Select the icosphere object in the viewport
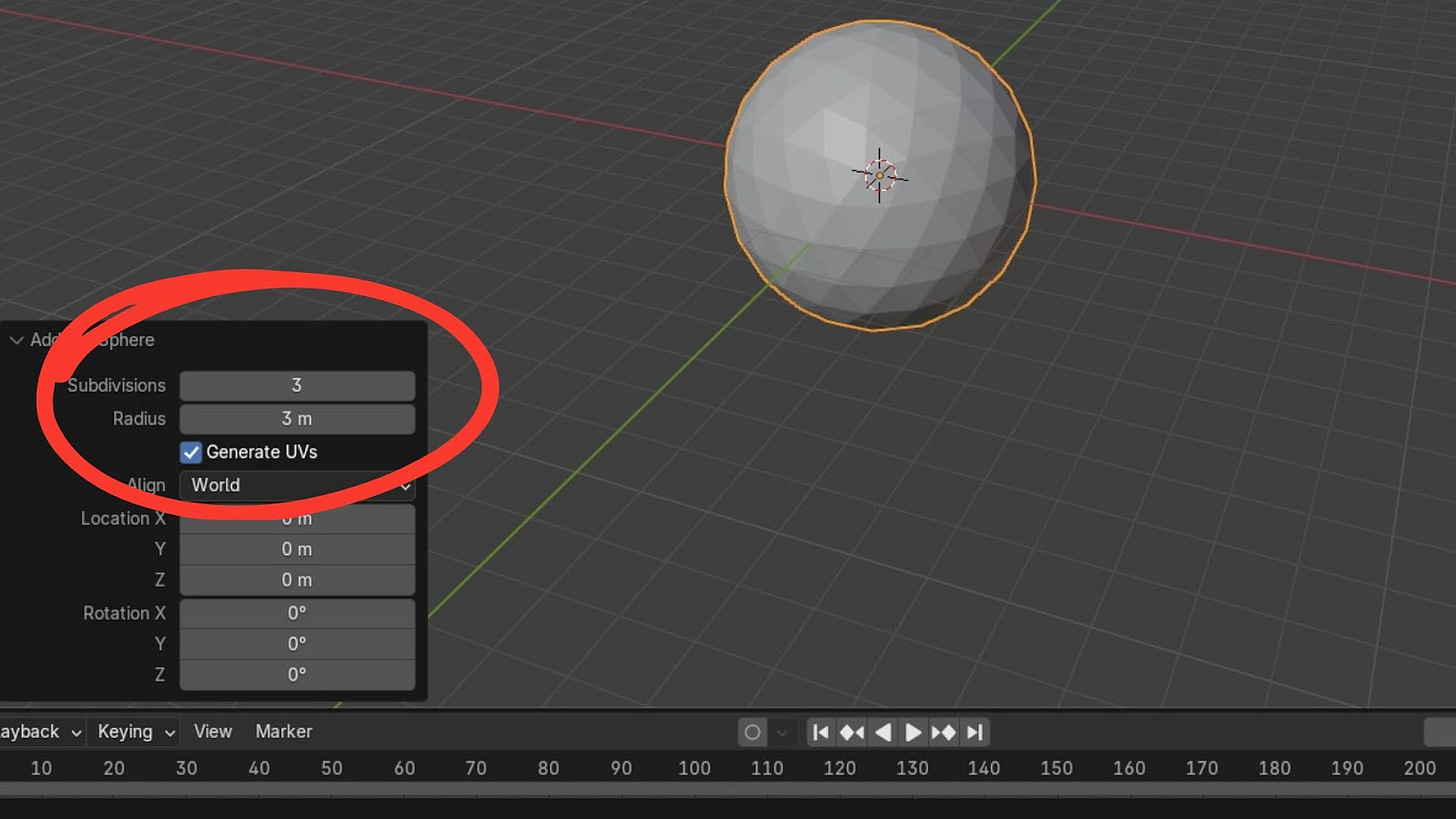1456x819 pixels. tap(880, 176)
